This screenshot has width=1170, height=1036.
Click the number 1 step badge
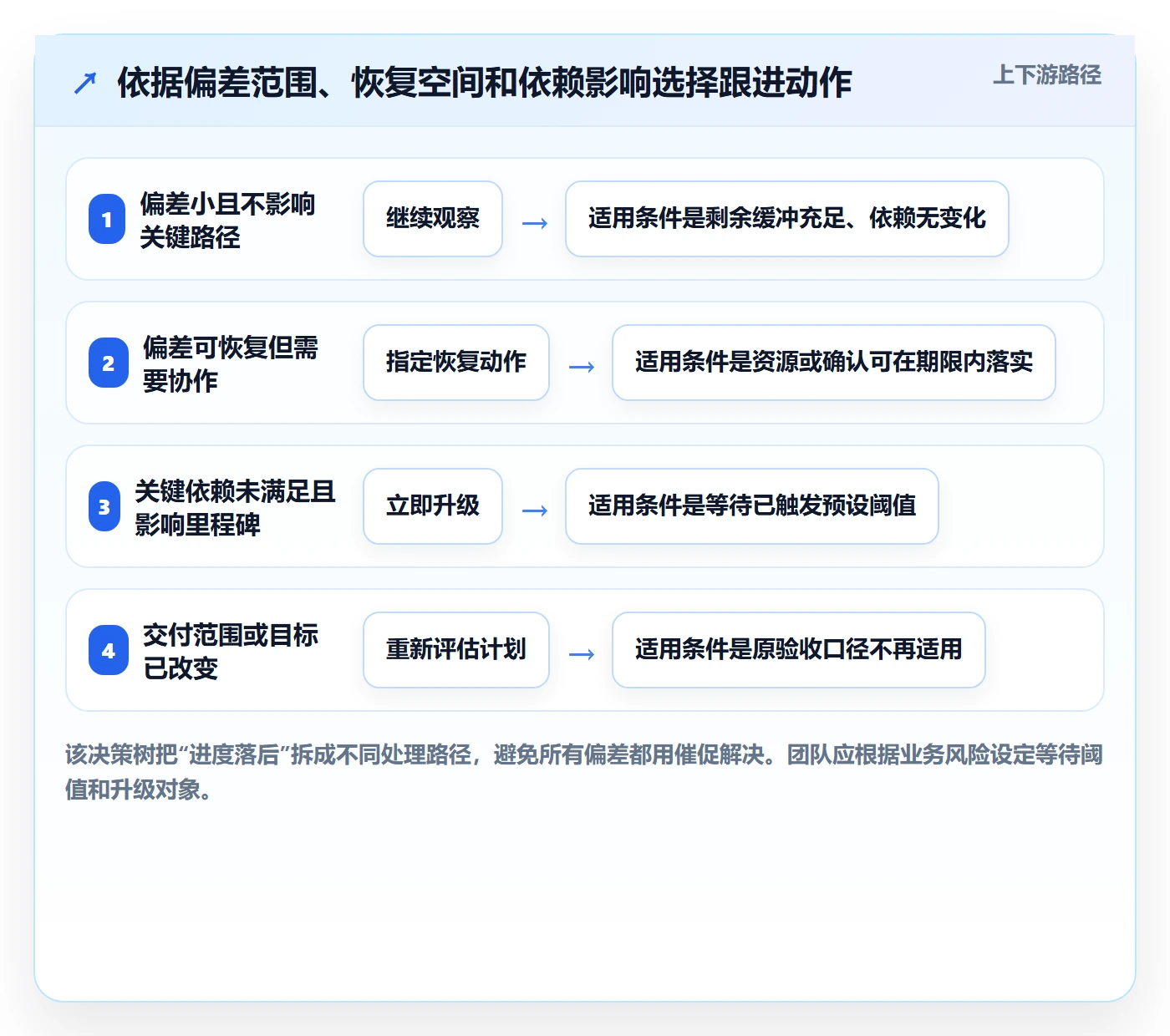click(107, 219)
